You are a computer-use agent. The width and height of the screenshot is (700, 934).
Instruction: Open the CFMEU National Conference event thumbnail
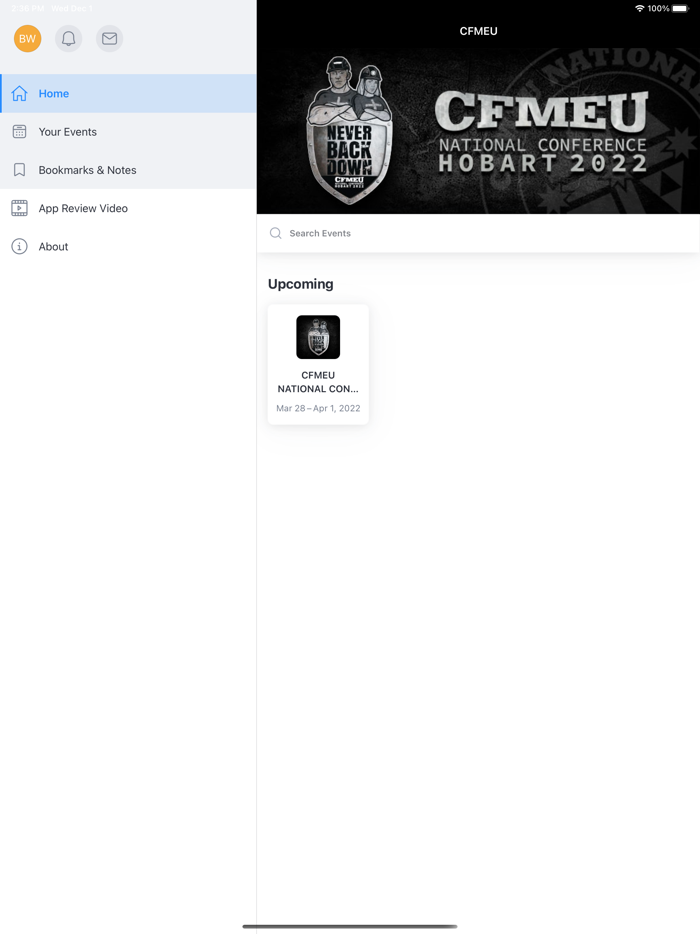[318, 337]
